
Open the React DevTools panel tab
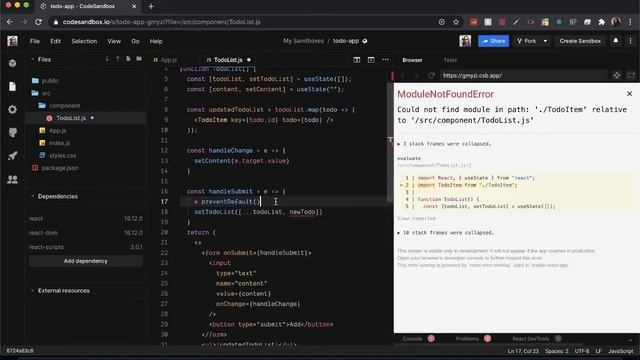pos(531,339)
